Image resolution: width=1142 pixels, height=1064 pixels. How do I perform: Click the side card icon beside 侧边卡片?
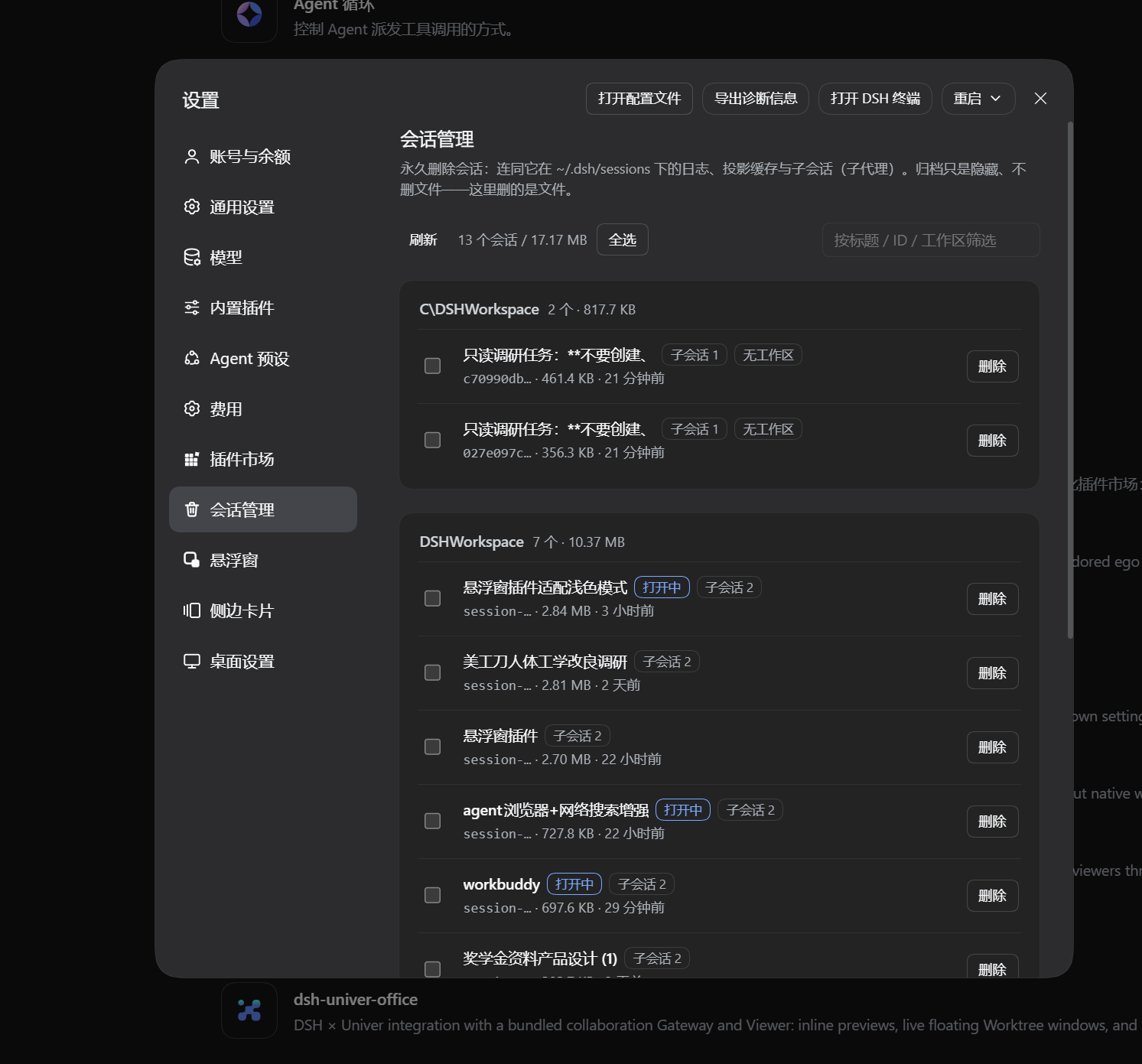[x=192, y=611]
